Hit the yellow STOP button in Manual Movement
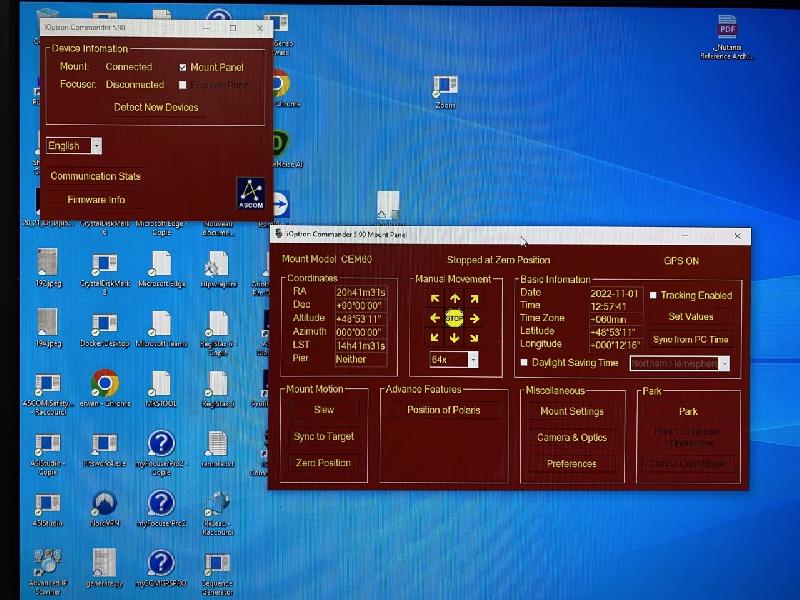Image resolution: width=800 pixels, height=600 pixels. pos(454,318)
